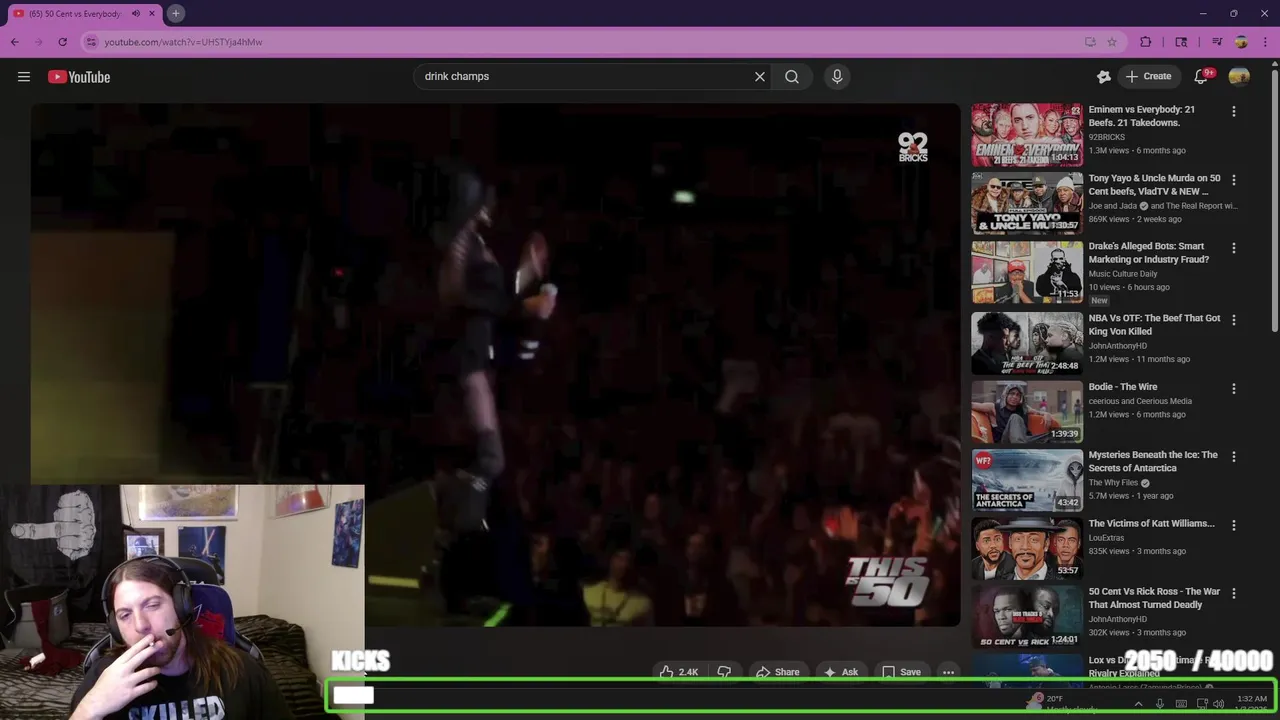Open 50 Cent Vs Rick Ross thumbnail

point(1027,617)
